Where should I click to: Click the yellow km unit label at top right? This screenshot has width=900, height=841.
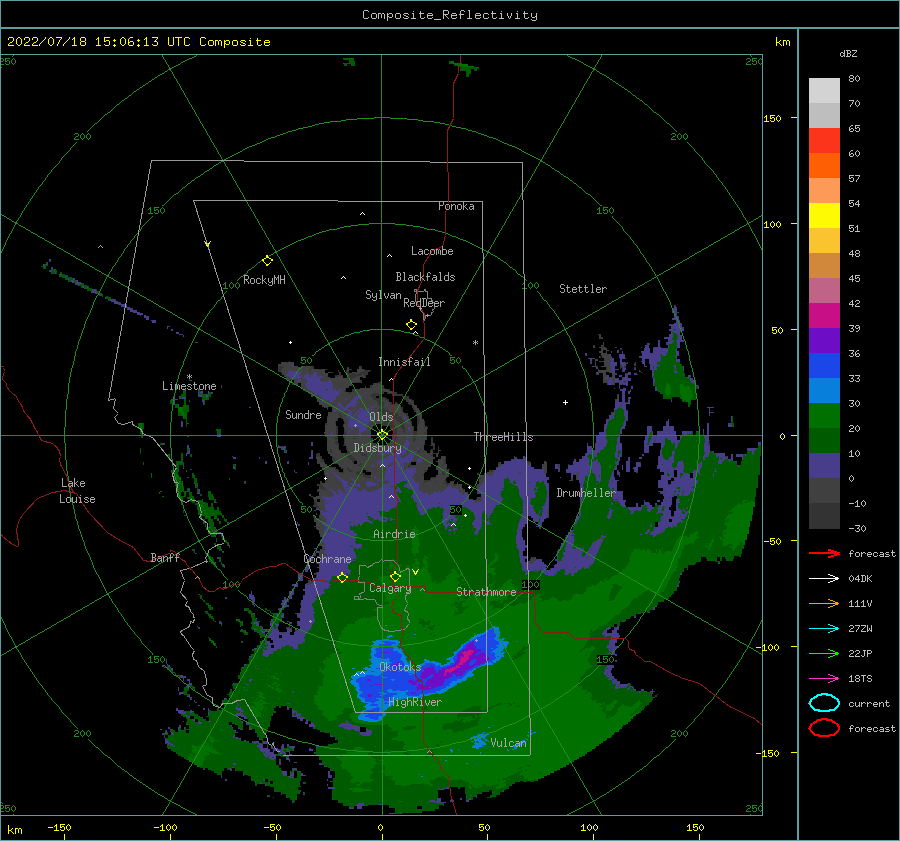tap(782, 42)
